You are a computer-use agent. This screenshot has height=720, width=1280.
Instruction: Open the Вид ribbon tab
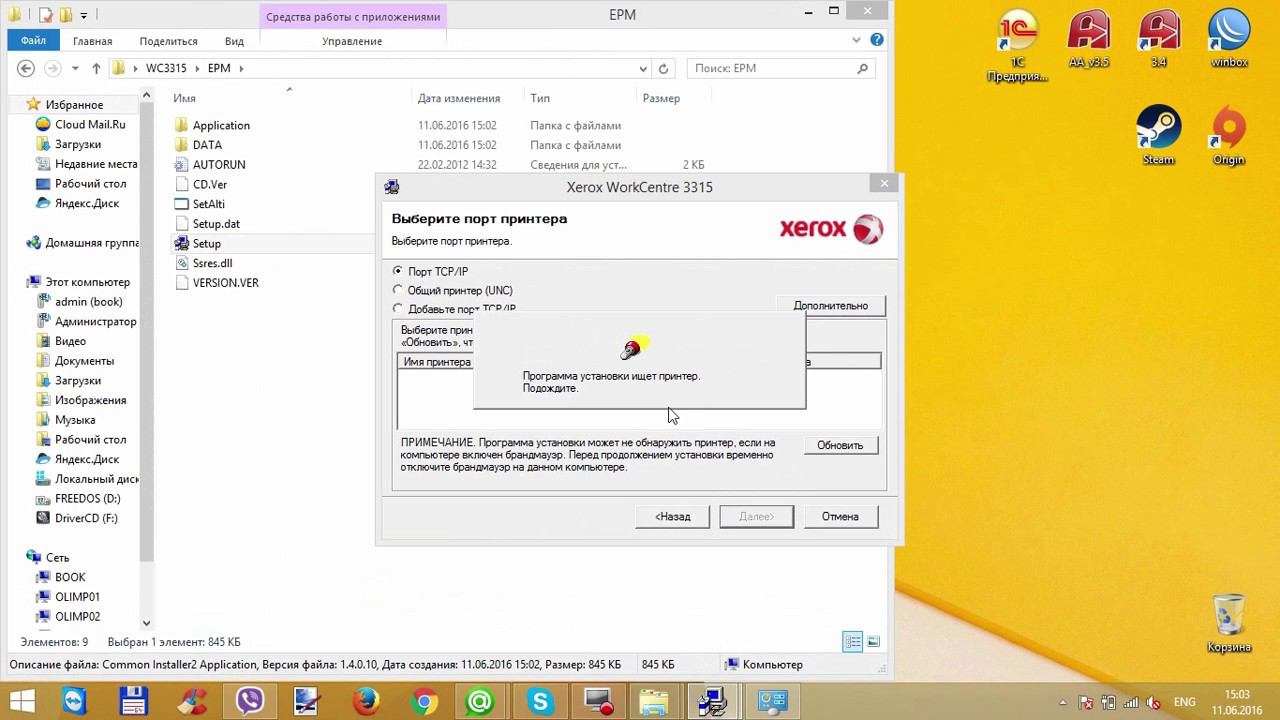click(x=234, y=41)
